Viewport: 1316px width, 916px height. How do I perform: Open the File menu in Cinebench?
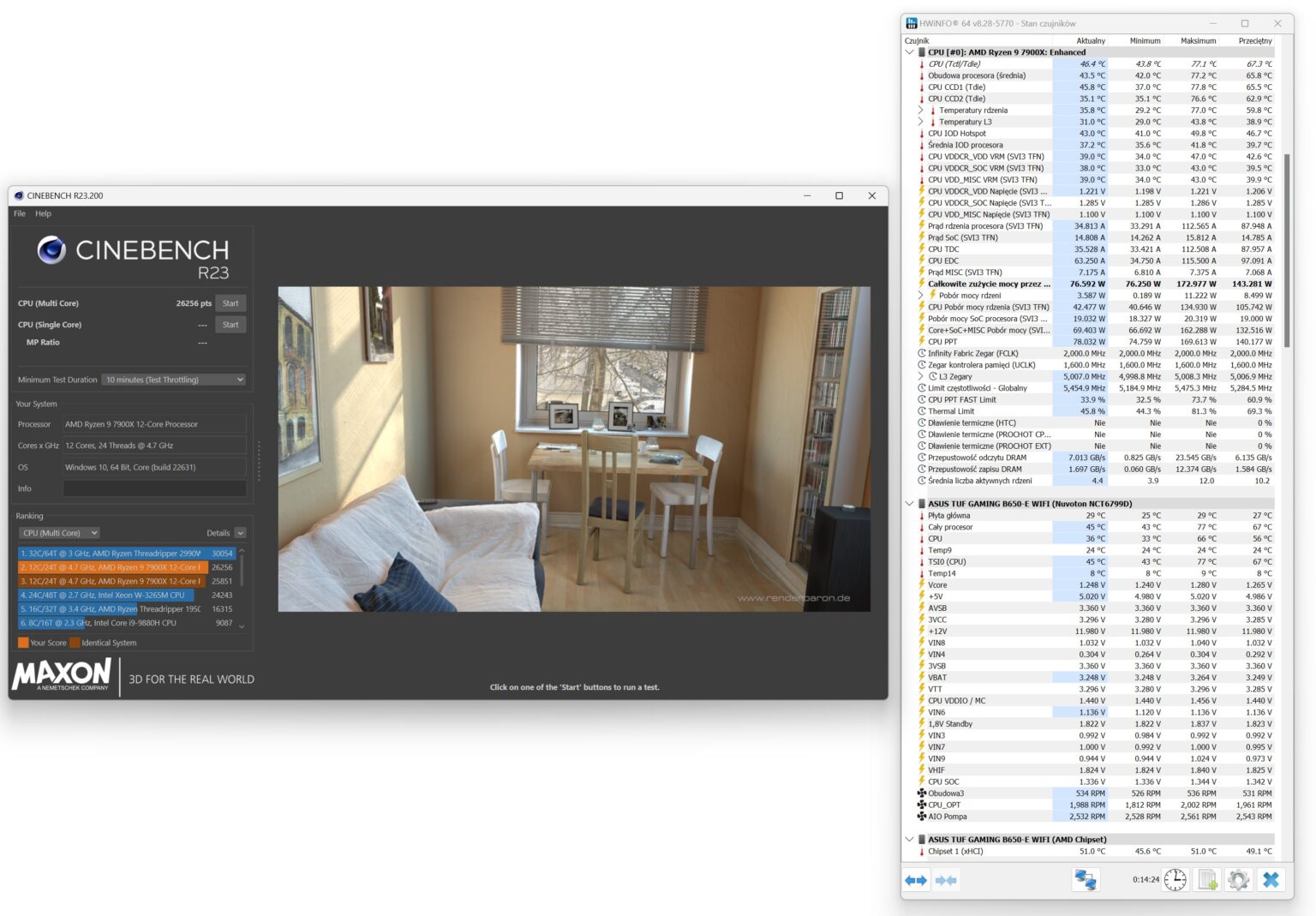pyautogui.click(x=20, y=213)
